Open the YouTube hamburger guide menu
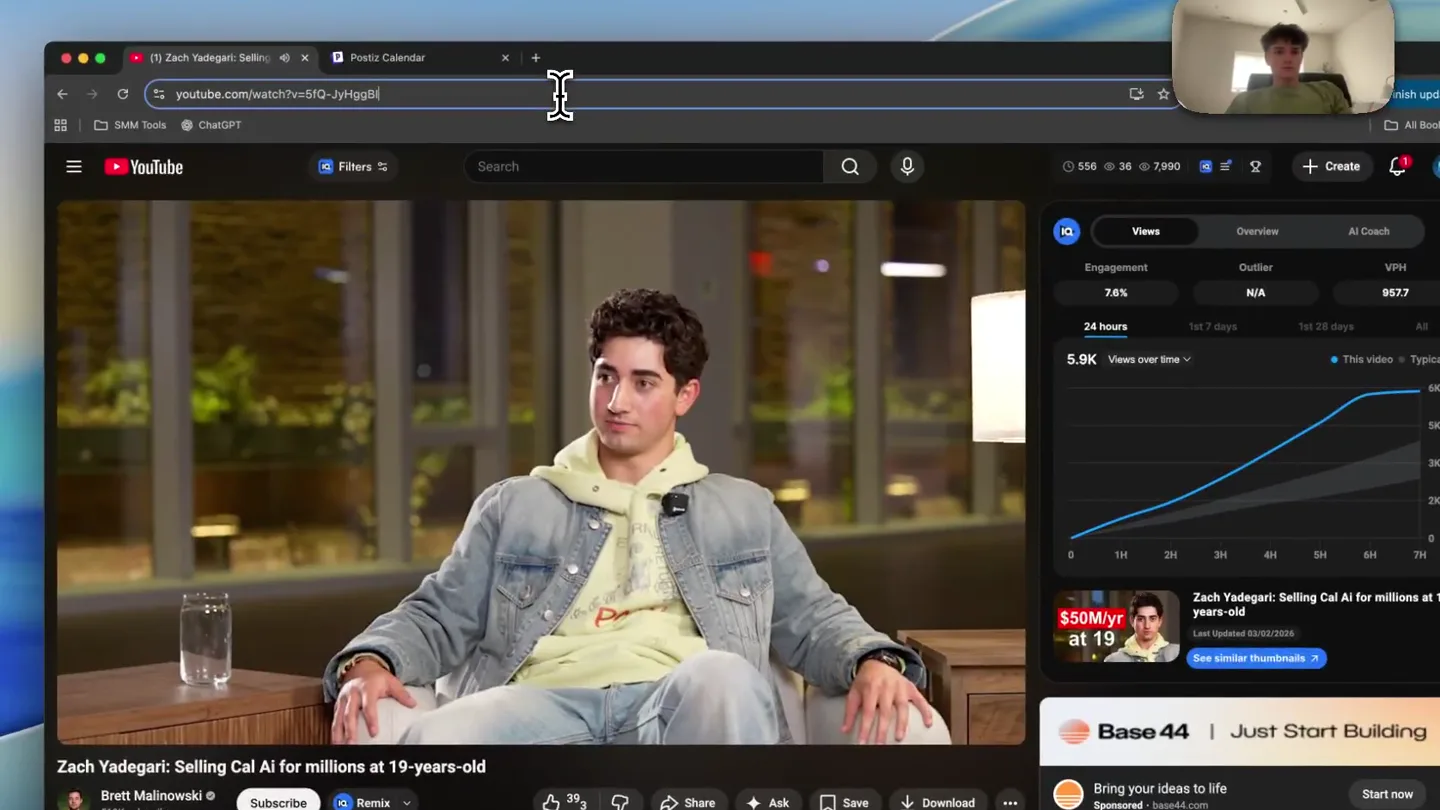 74,167
